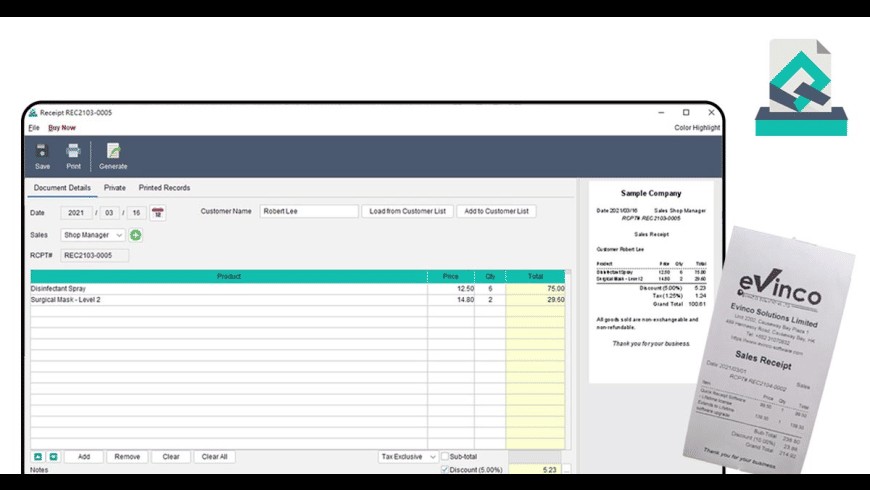
Task: Click the discount amount field 5.23
Action: tap(535, 469)
